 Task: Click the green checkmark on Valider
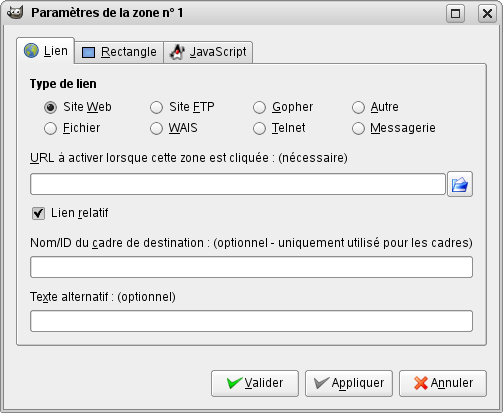pyautogui.click(x=234, y=383)
